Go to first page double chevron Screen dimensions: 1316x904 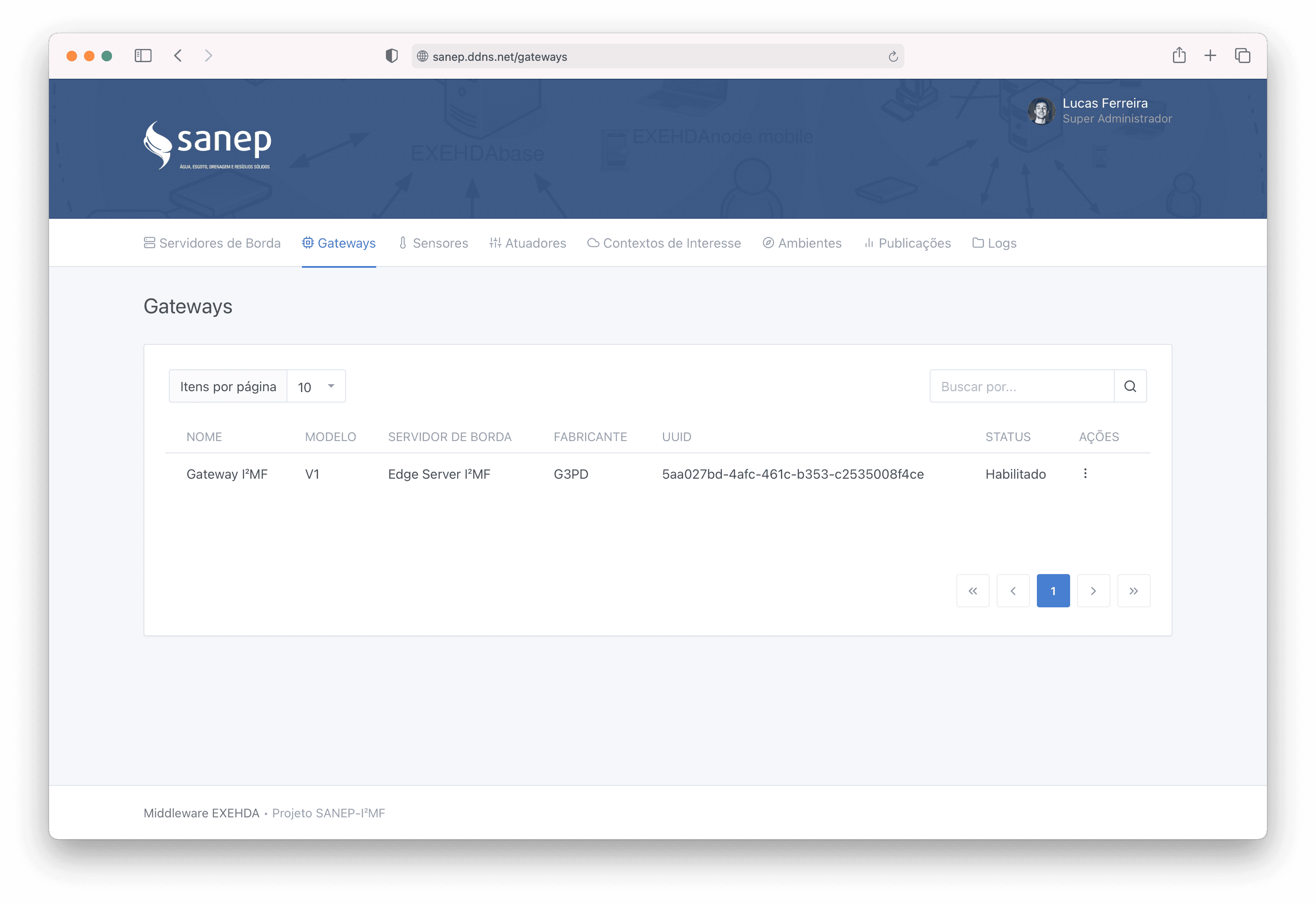point(972,591)
